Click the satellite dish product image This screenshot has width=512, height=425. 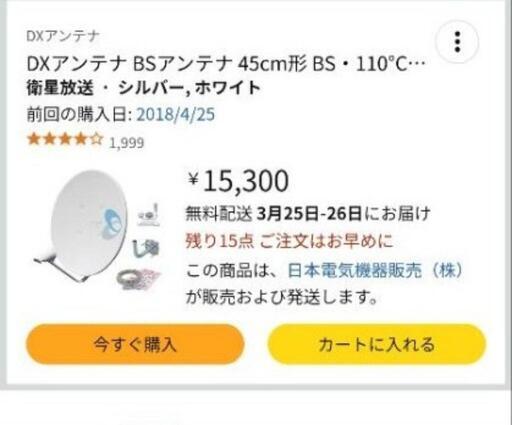click(97, 230)
